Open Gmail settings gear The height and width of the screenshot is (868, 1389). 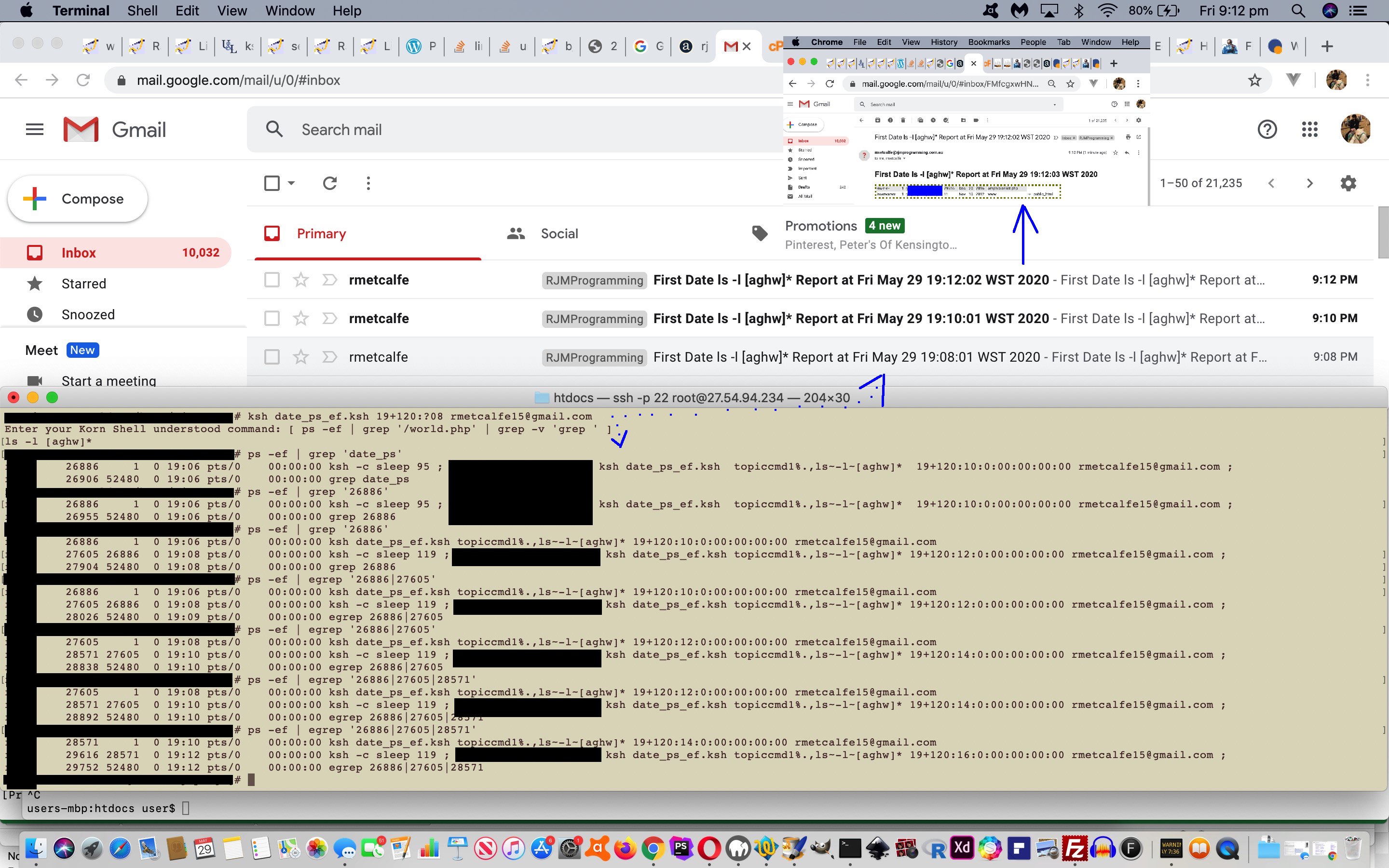[x=1348, y=183]
